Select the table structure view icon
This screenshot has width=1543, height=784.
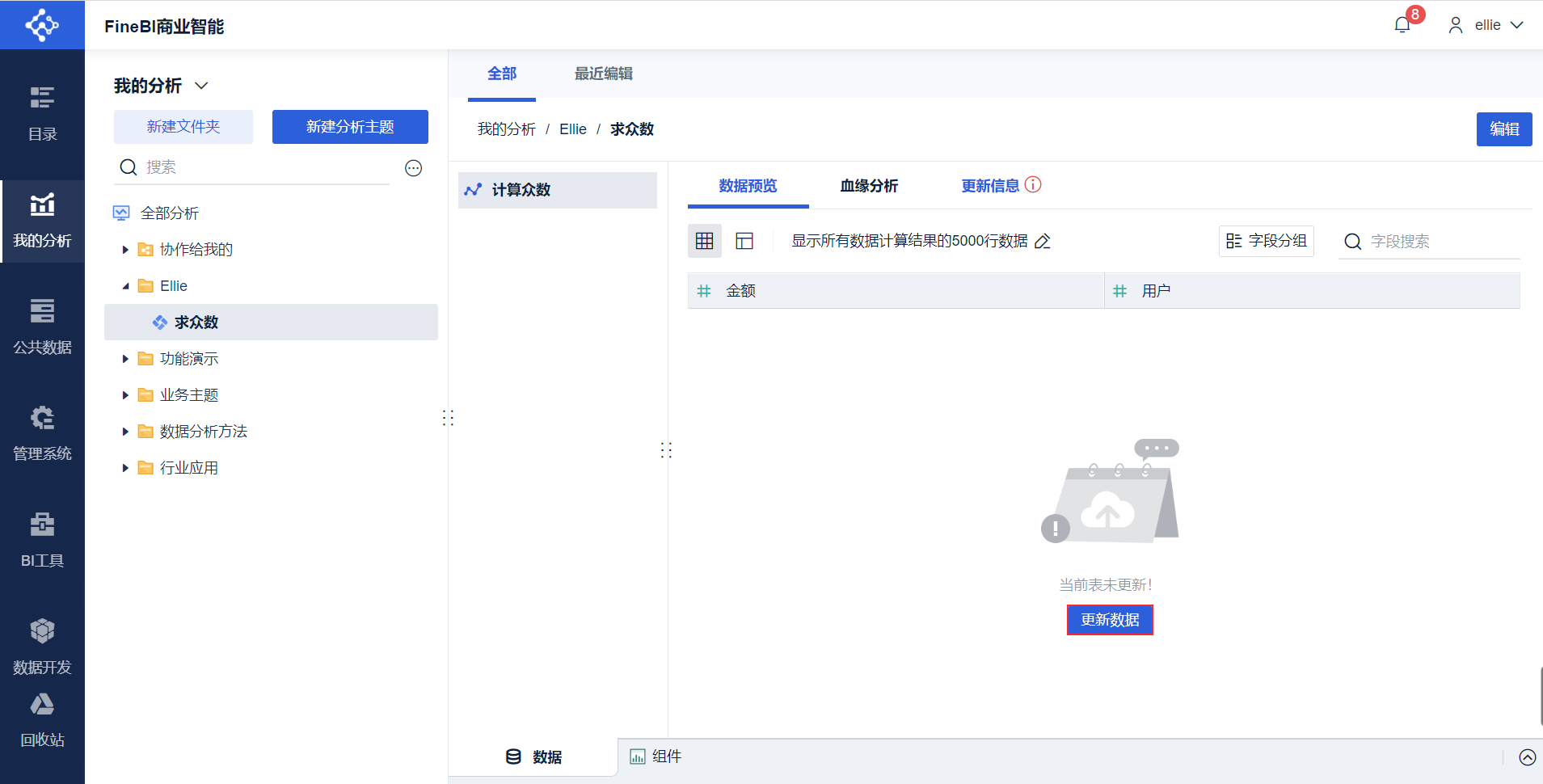coord(744,241)
